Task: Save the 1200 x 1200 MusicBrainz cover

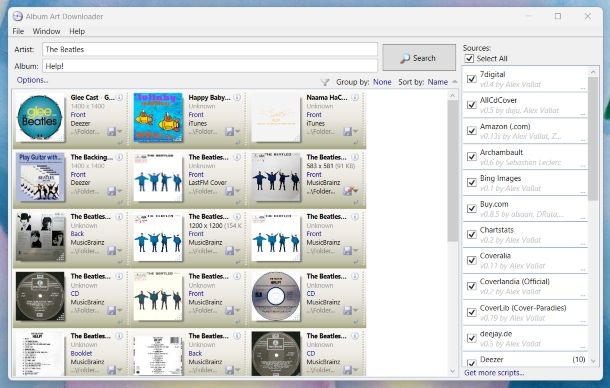Action: (230, 251)
